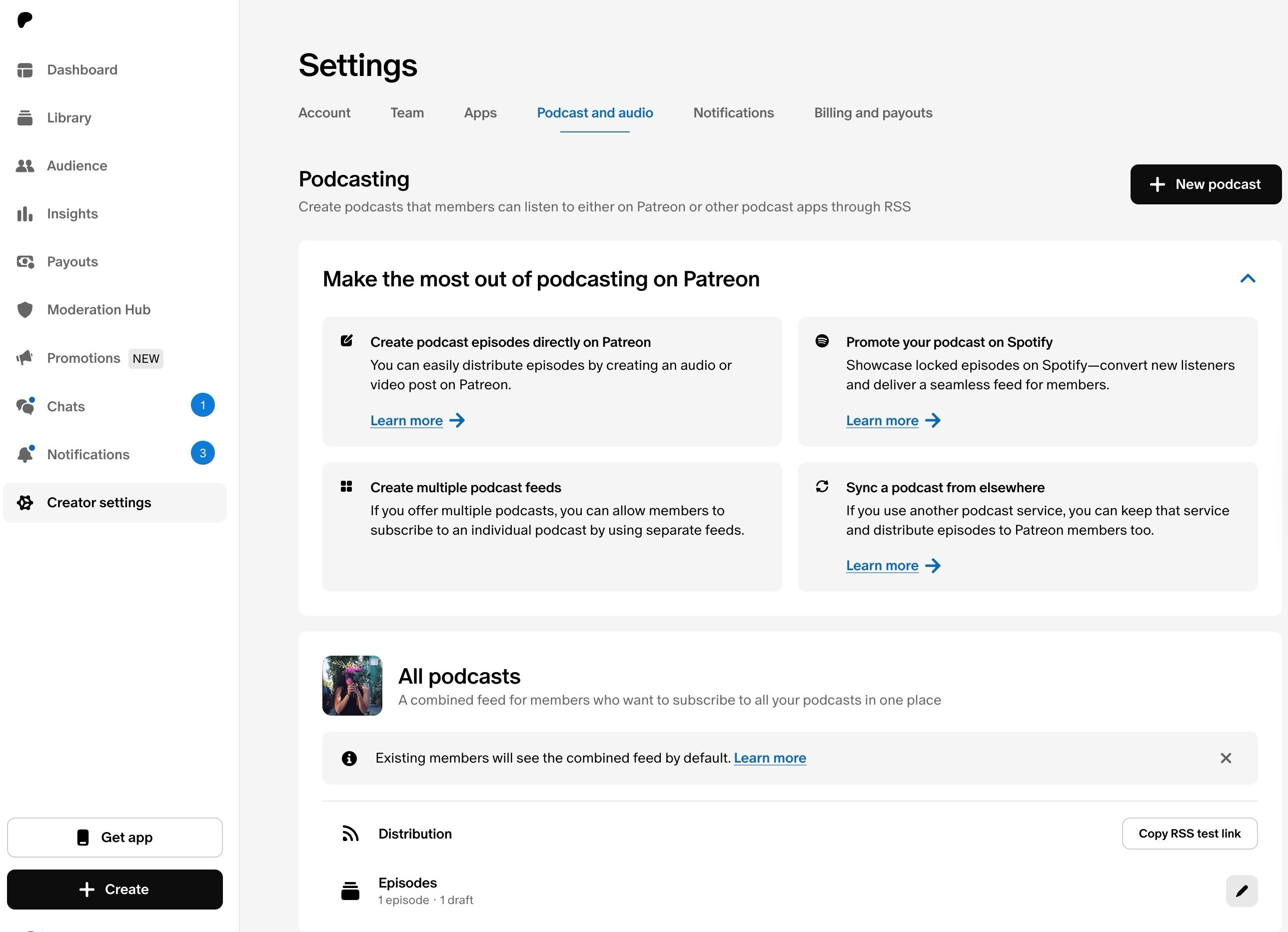Click the Get app button
Viewport: 1288px width, 932px height.
(115, 838)
